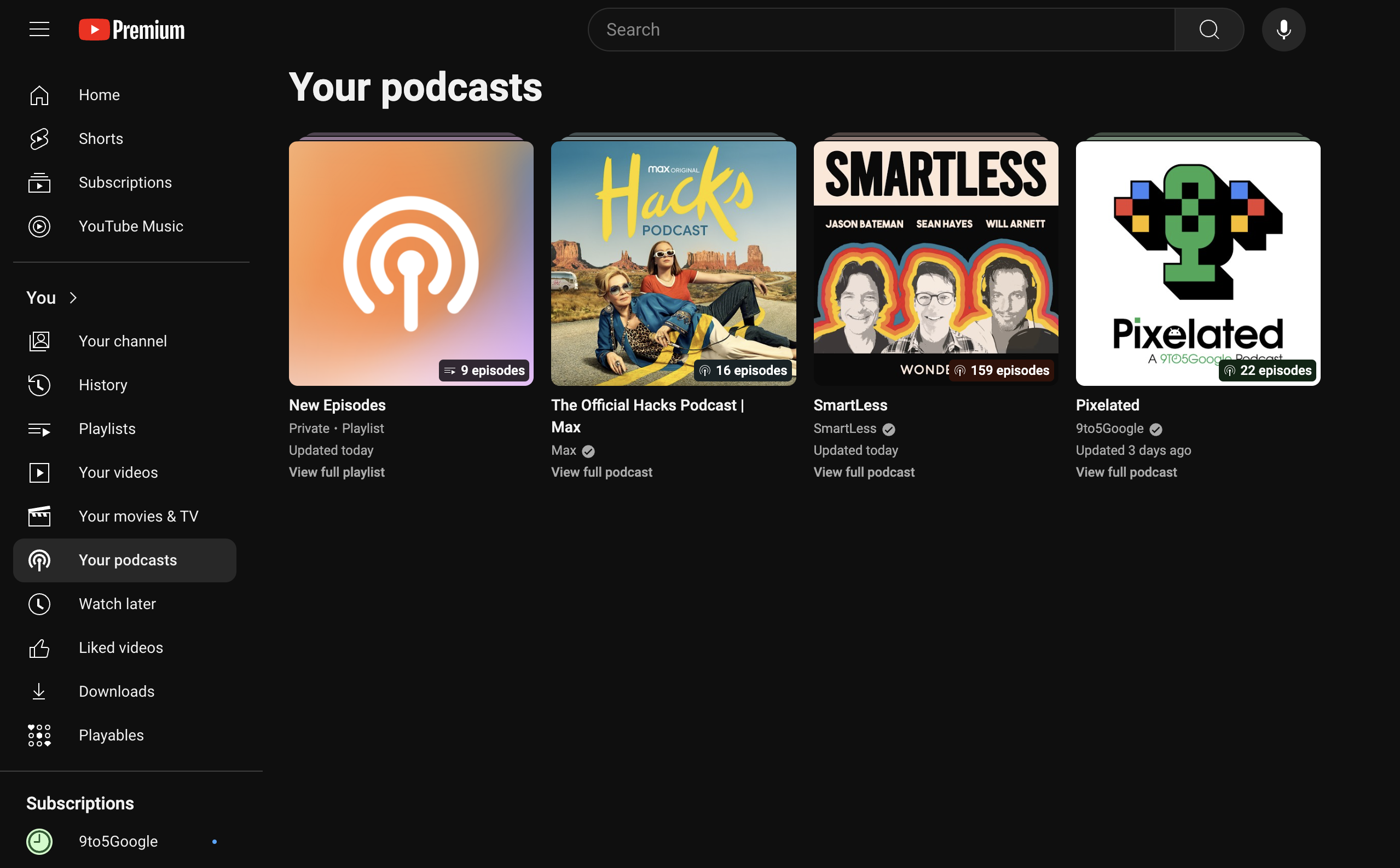Open watch History
The width and height of the screenshot is (1400, 868).
(x=103, y=385)
